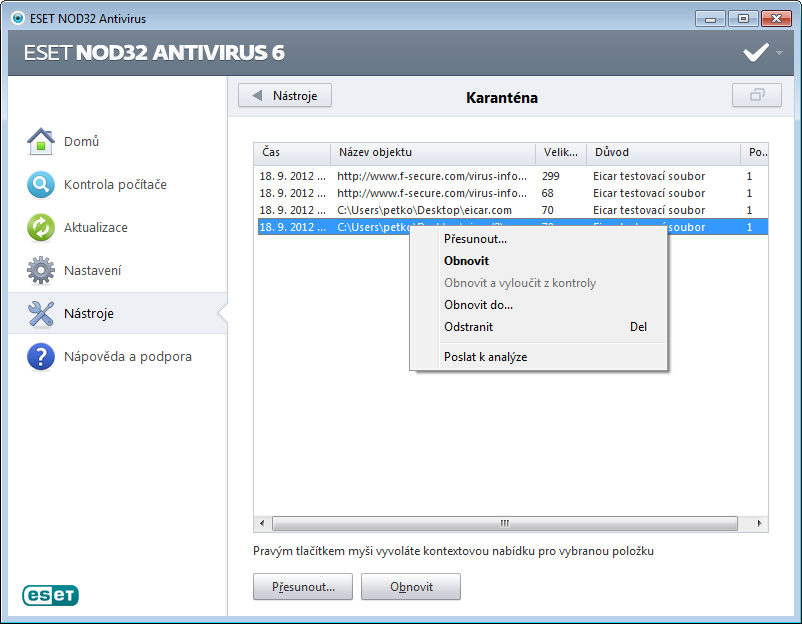The height and width of the screenshot is (624, 802).
Task: Click the scrollbar left arrow
Action: click(x=262, y=523)
